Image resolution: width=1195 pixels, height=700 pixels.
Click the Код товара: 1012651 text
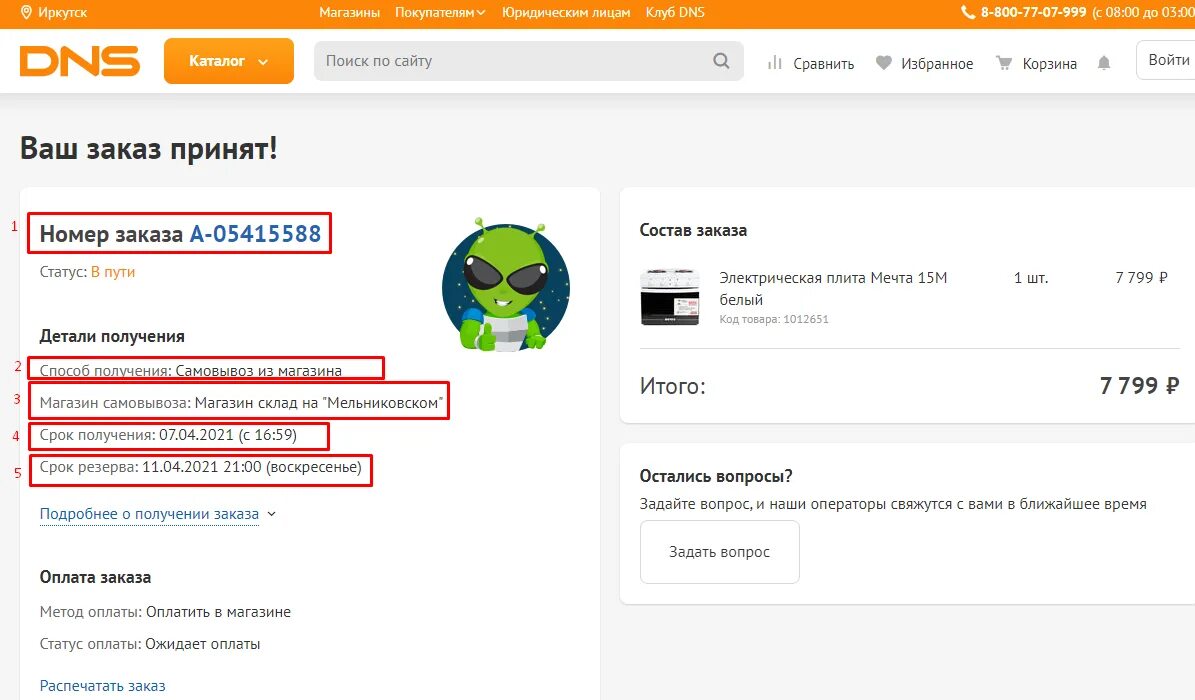tap(774, 319)
